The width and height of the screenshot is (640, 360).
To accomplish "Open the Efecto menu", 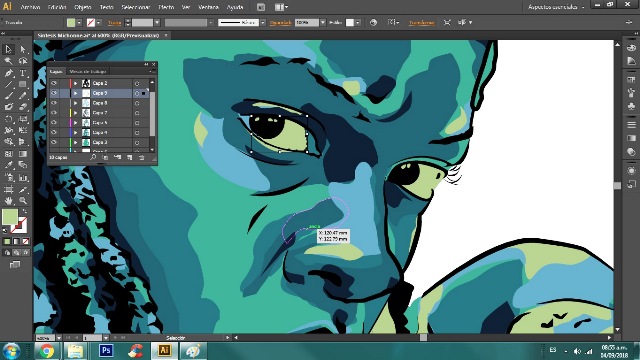I will (166, 7).
